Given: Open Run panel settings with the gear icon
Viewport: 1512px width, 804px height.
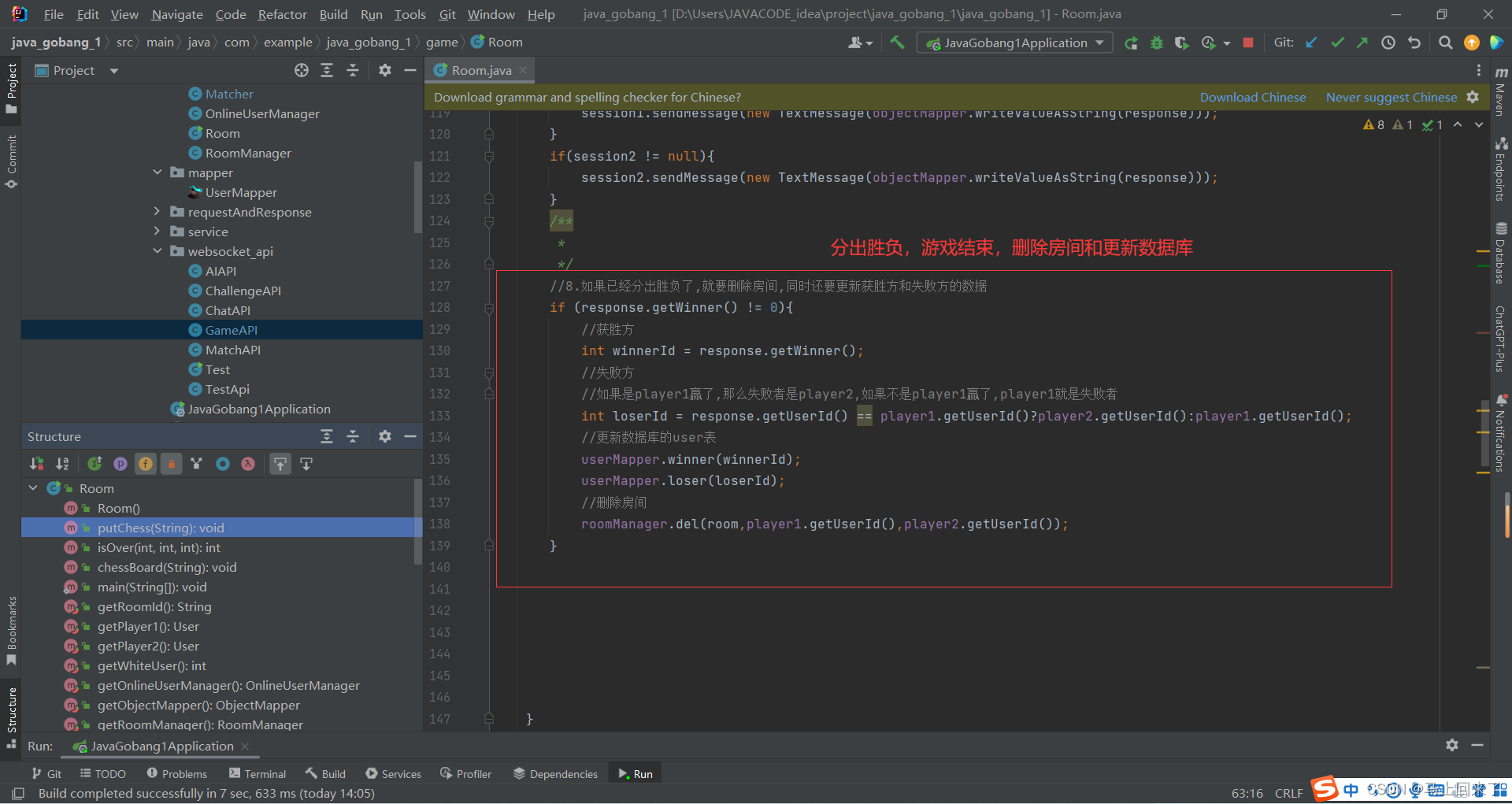Looking at the screenshot, I should point(1452,745).
